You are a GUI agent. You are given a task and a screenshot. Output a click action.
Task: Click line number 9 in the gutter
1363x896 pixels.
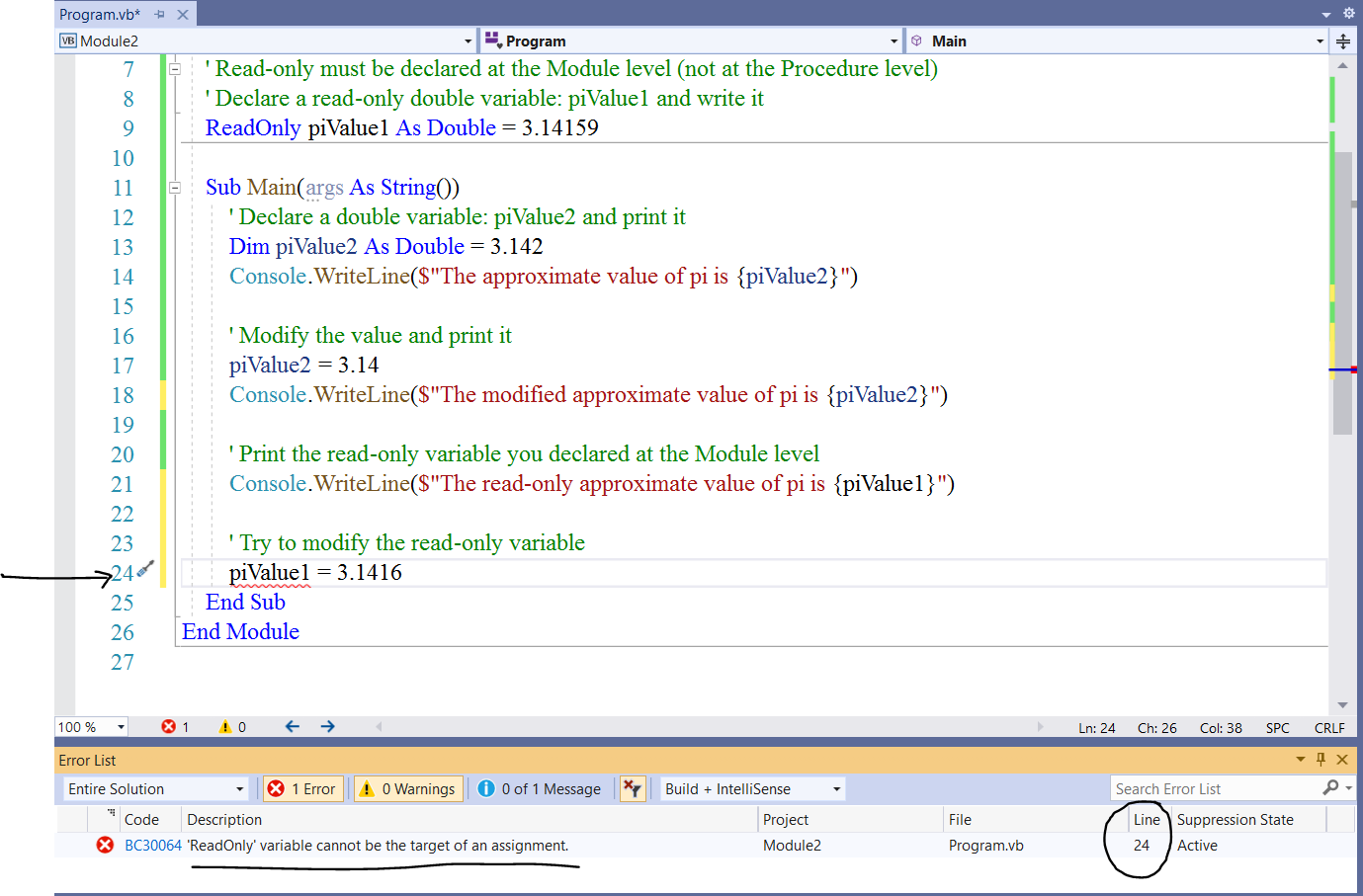point(128,128)
